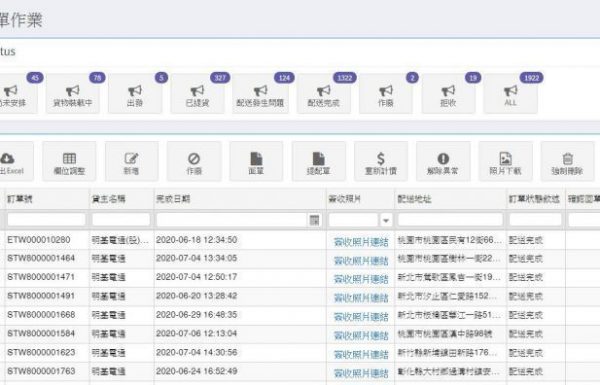Open 欄位調整 column adjustment grid icon
Screen dimensions: 600x385
[69, 161]
